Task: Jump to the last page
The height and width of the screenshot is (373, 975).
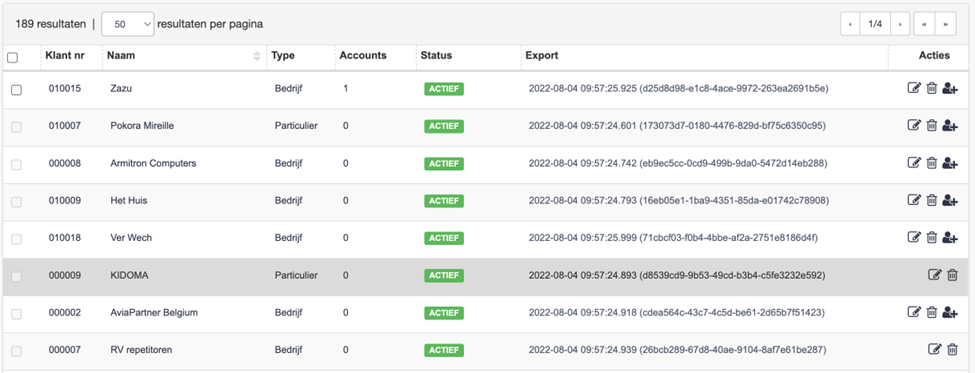Action: [946, 24]
